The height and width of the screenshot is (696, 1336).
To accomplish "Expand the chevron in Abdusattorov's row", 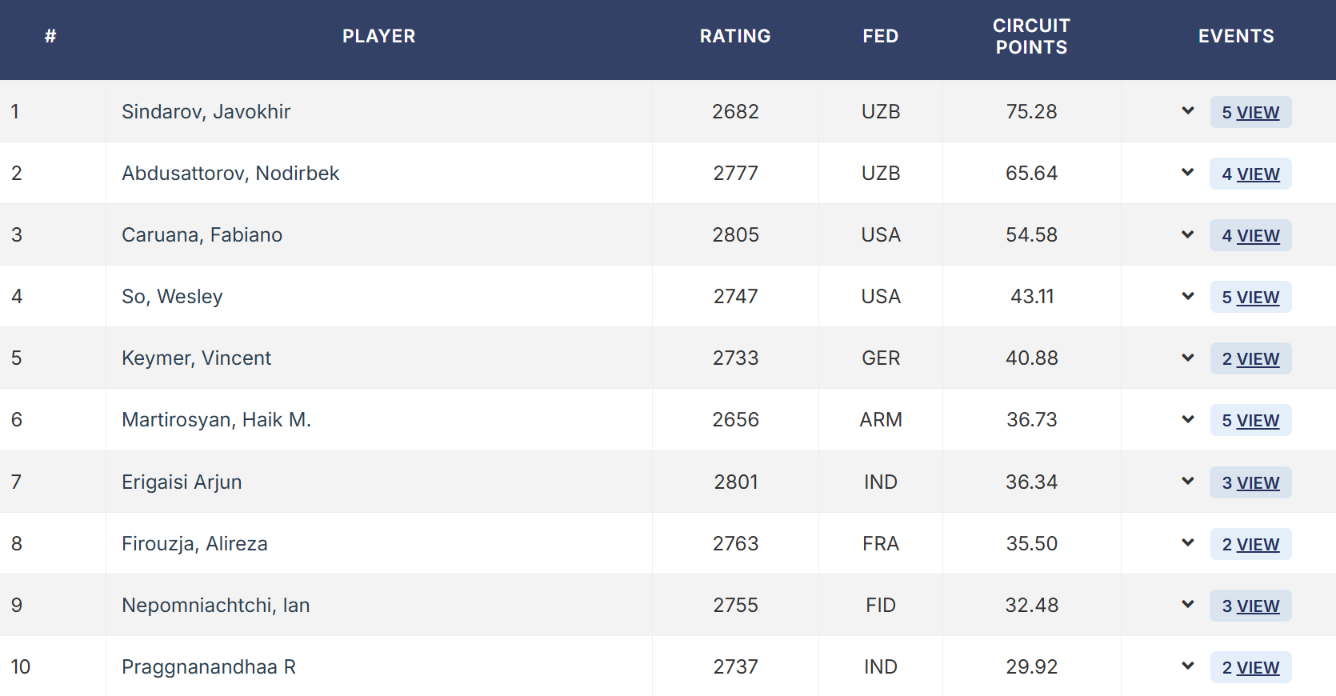I will pos(1188,173).
